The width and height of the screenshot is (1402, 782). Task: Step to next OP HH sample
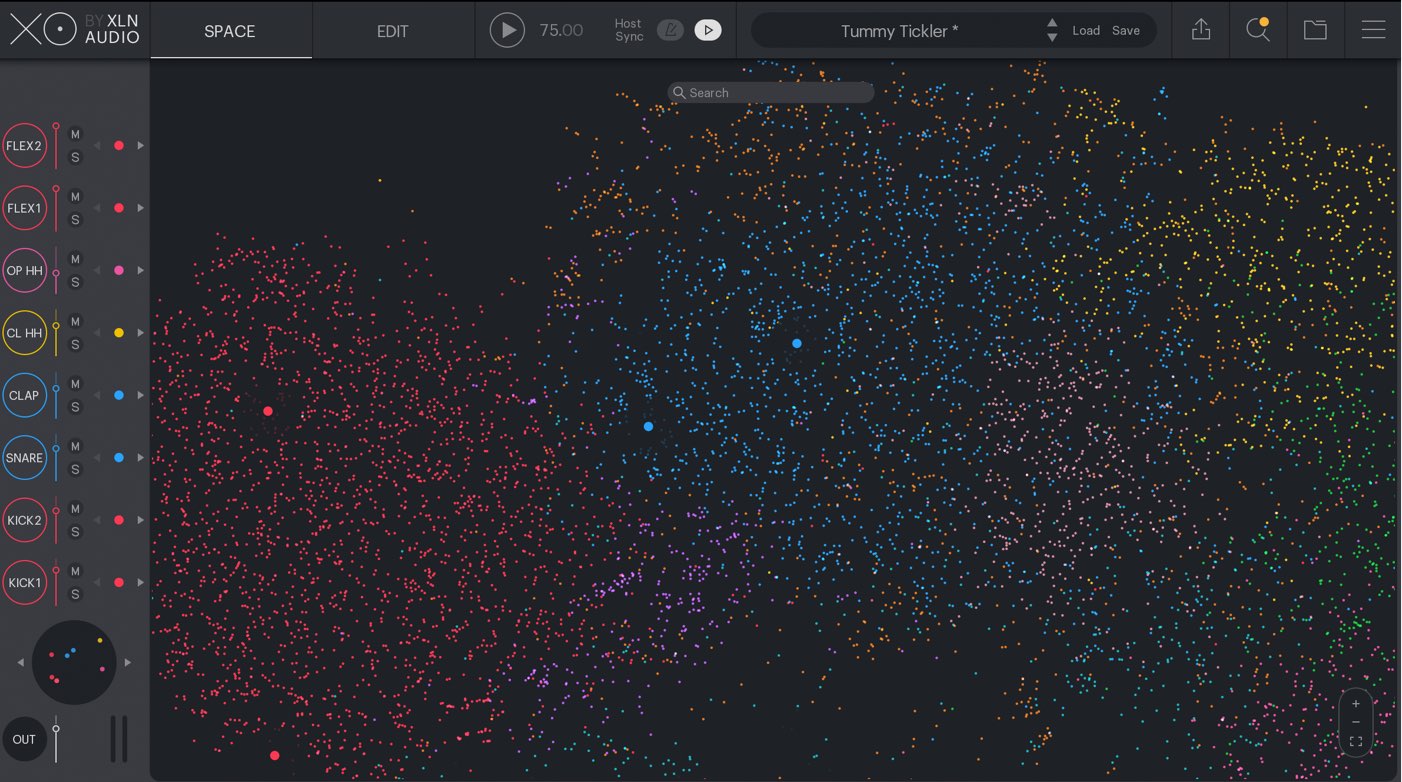click(140, 271)
